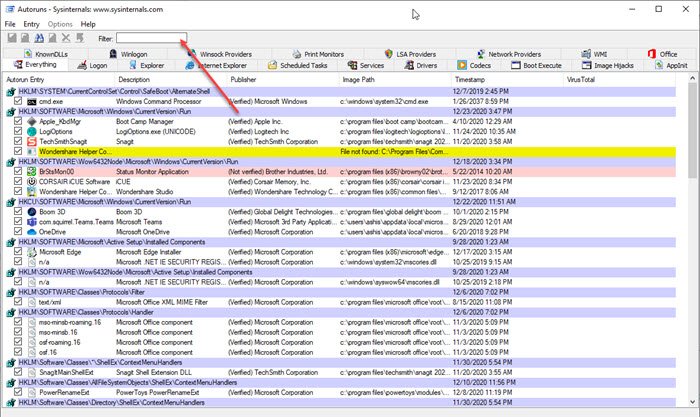The image size is (700, 417).
Task: Switch to the Services tab
Action: tap(366, 66)
